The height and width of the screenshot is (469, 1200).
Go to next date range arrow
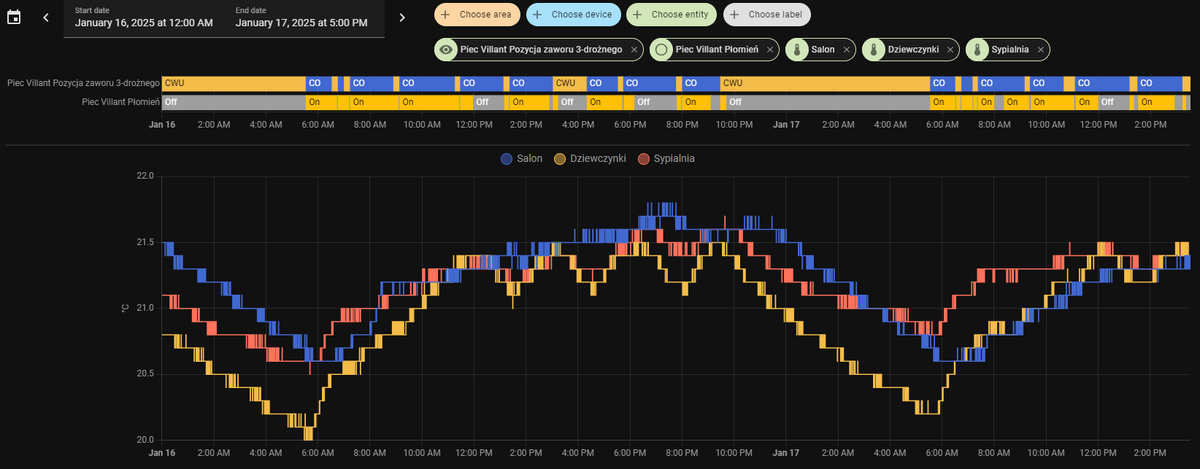point(402,17)
